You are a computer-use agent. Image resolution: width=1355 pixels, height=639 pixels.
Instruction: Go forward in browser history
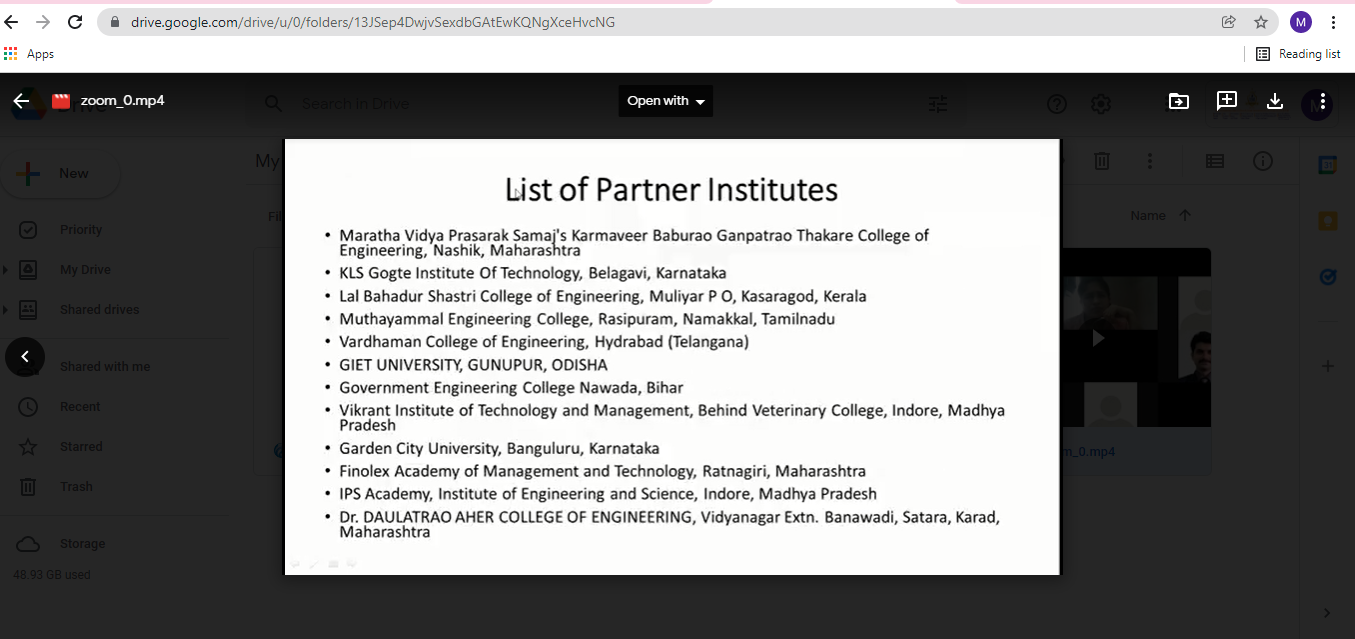pyautogui.click(x=43, y=22)
